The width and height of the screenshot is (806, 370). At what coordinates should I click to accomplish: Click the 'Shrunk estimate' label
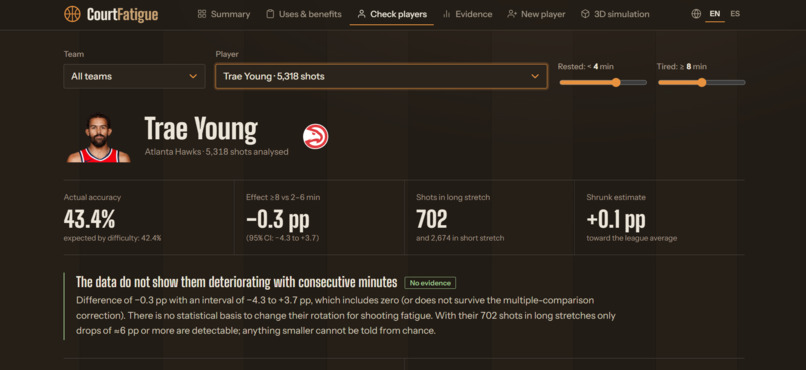pos(616,197)
